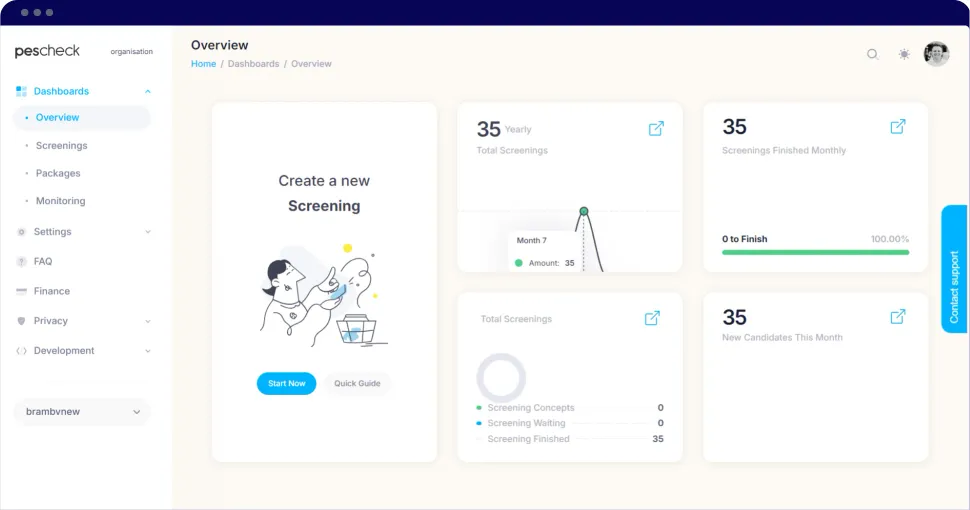Open New Candidates This Month link icon

(898, 317)
